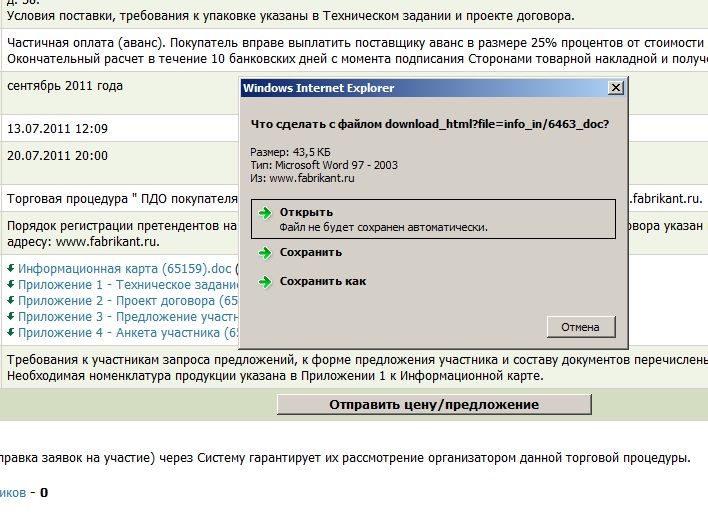Viewport: 708px width, 518px height.
Task: Click download arrow icon next to Приложение 1
Action: pyautogui.click(x=11, y=285)
